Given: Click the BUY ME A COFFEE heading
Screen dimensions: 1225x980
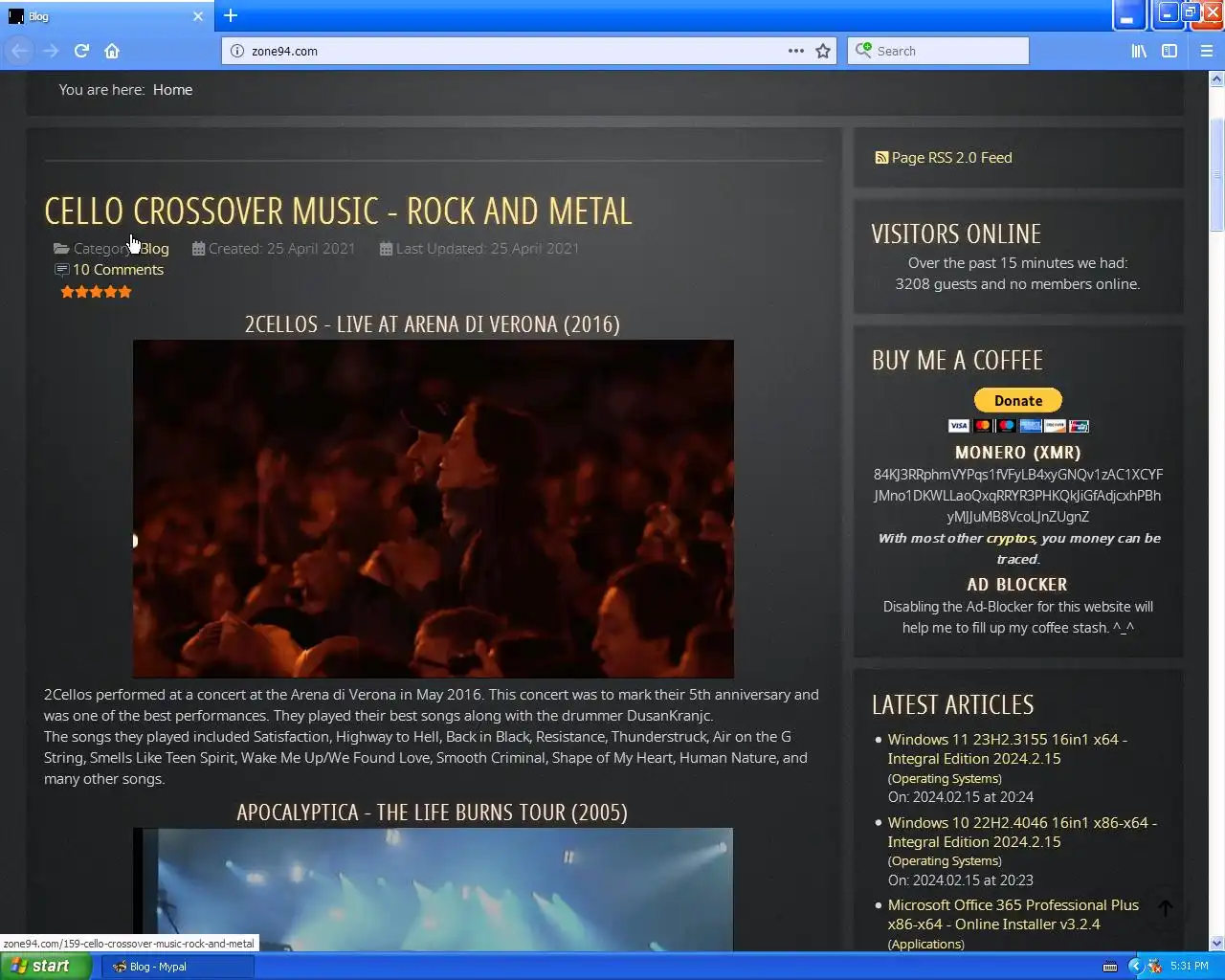Looking at the screenshot, I should point(957,361).
